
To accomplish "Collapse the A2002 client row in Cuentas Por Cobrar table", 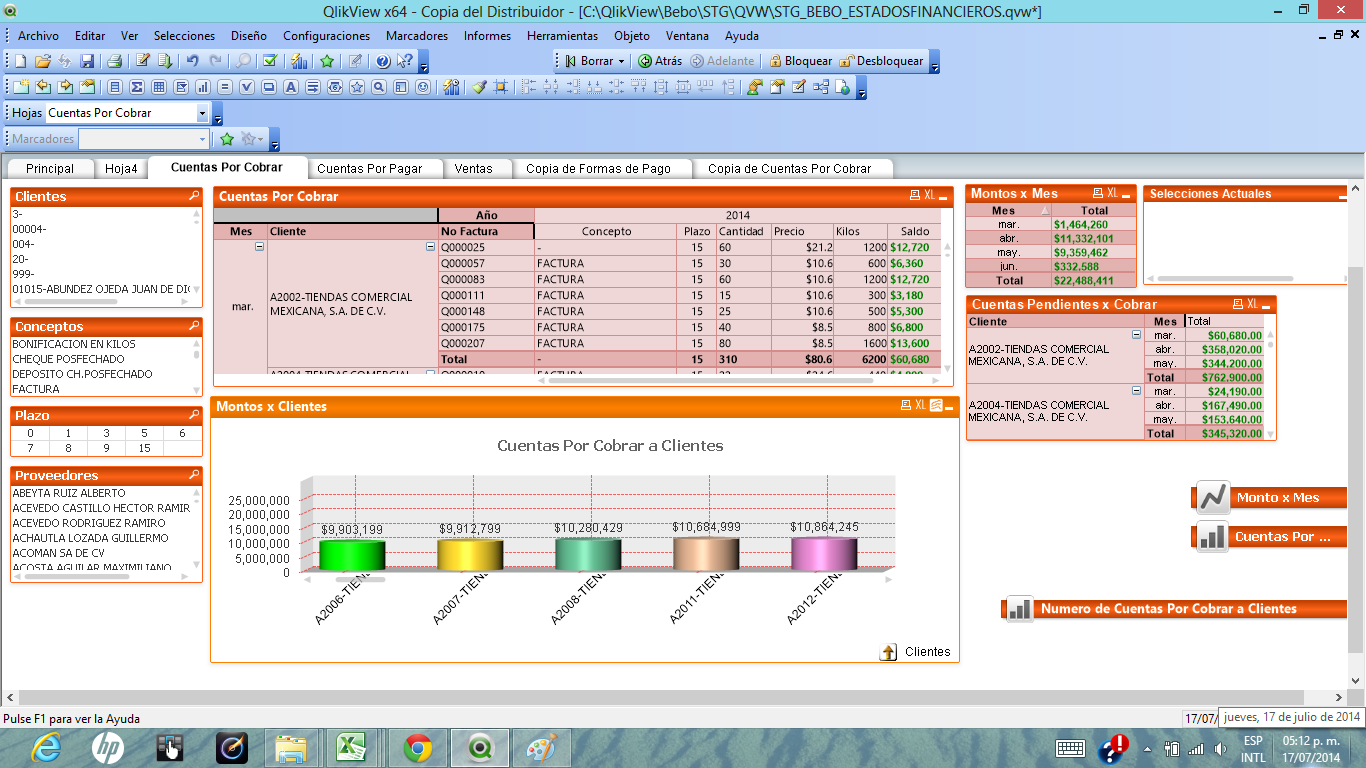I will coord(431,246).
